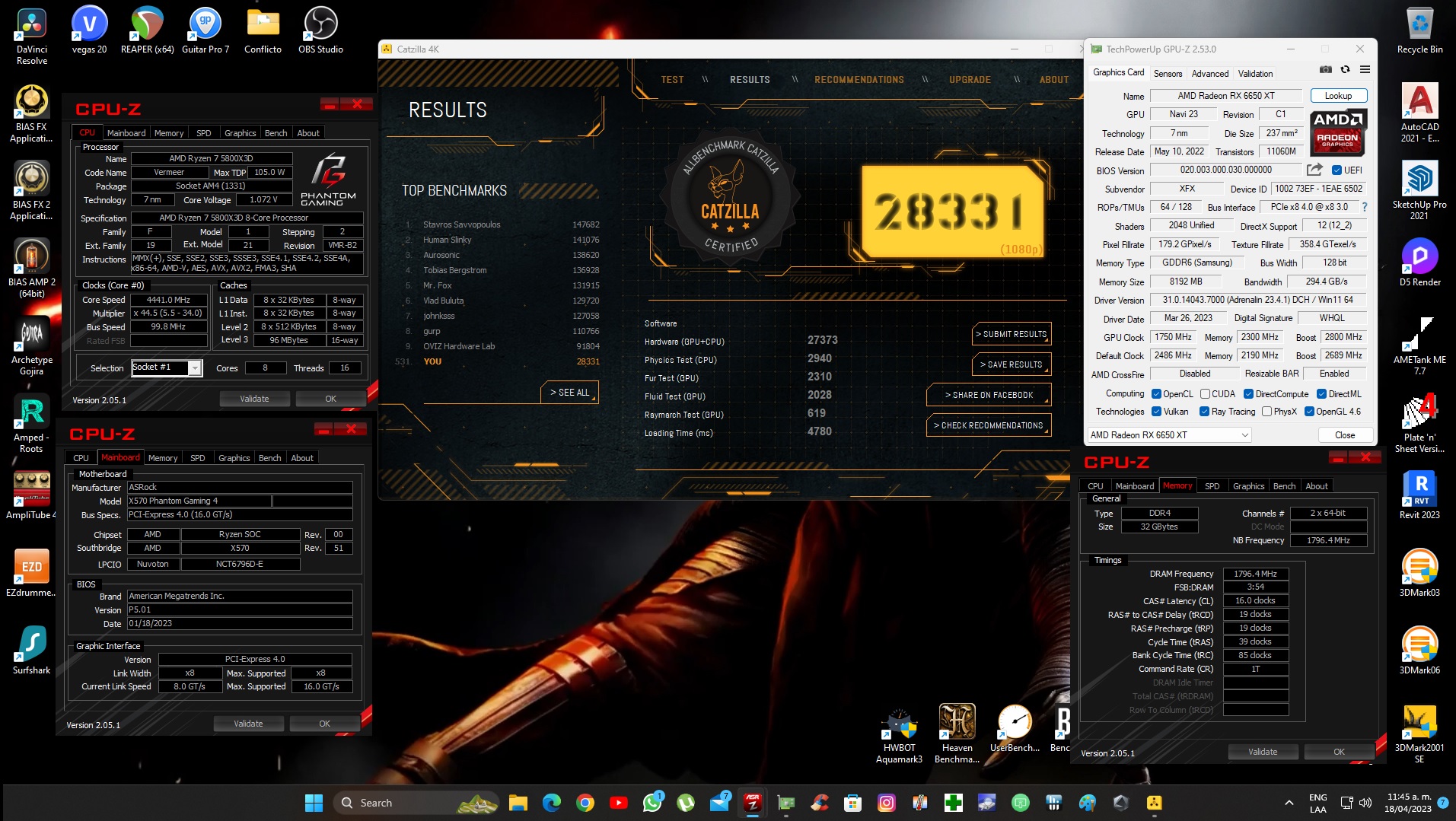Show hidden system tray icons chevron
Screen dimensions: 1456x821
click(1289, 803)
